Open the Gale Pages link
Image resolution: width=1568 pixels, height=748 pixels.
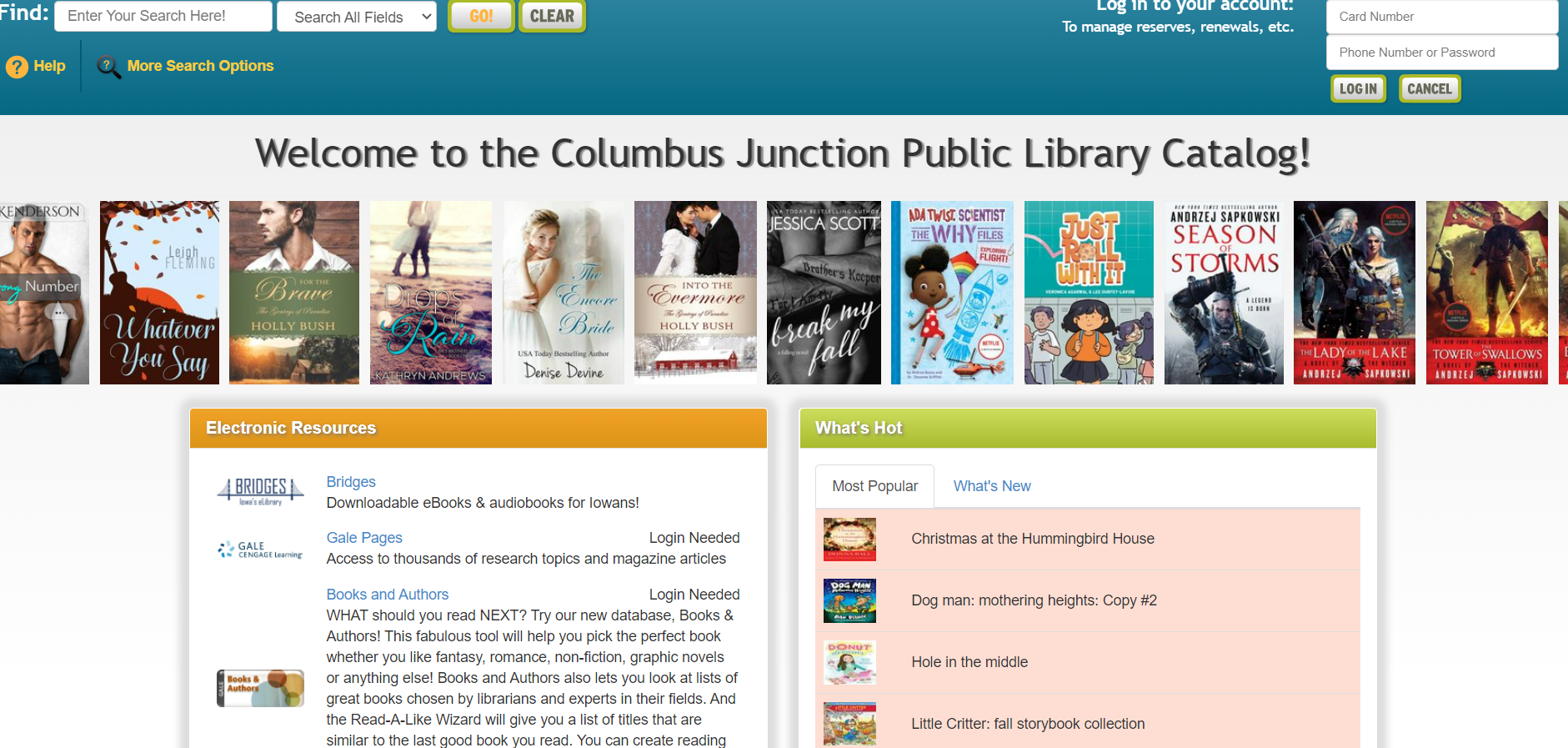364,538
